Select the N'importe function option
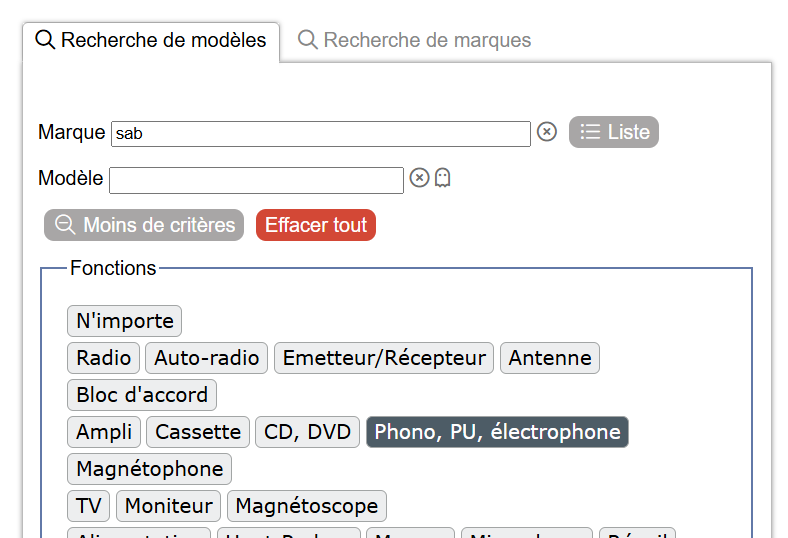 pyautogui.click(x=125, y=321)
